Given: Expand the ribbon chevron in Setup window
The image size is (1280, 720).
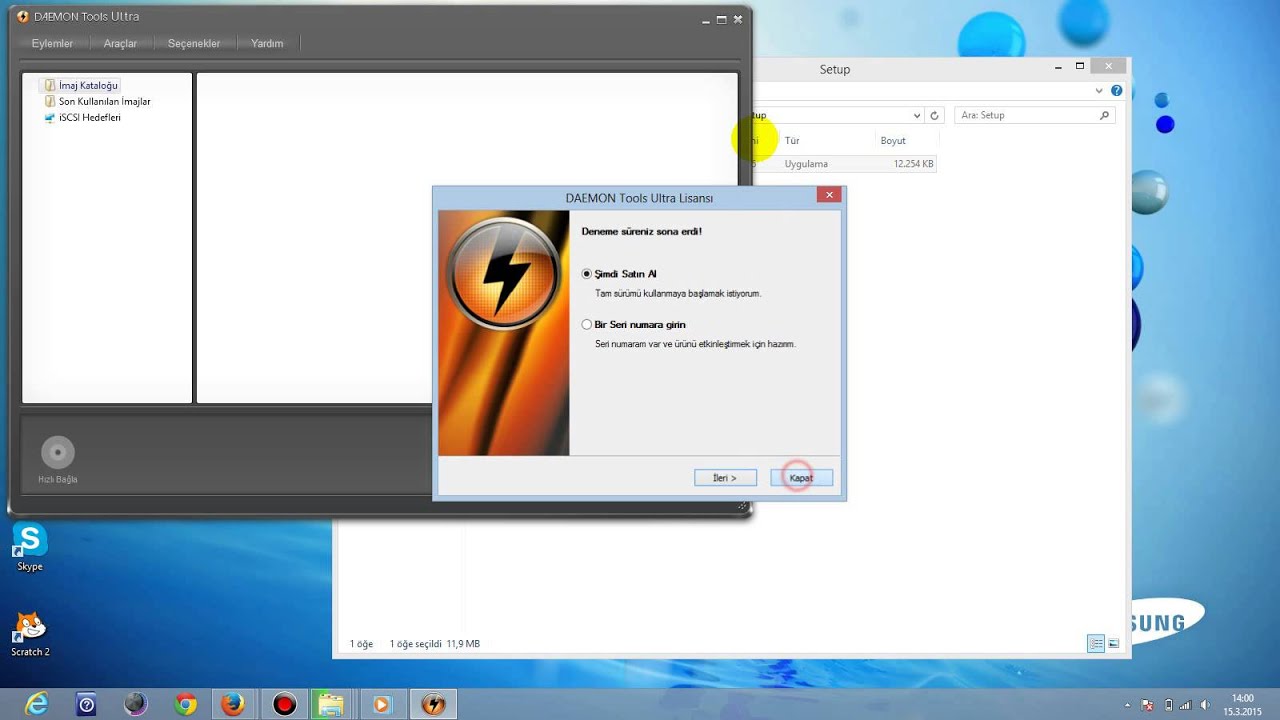Looking at the screenshot, I should tap(1101, 90).
